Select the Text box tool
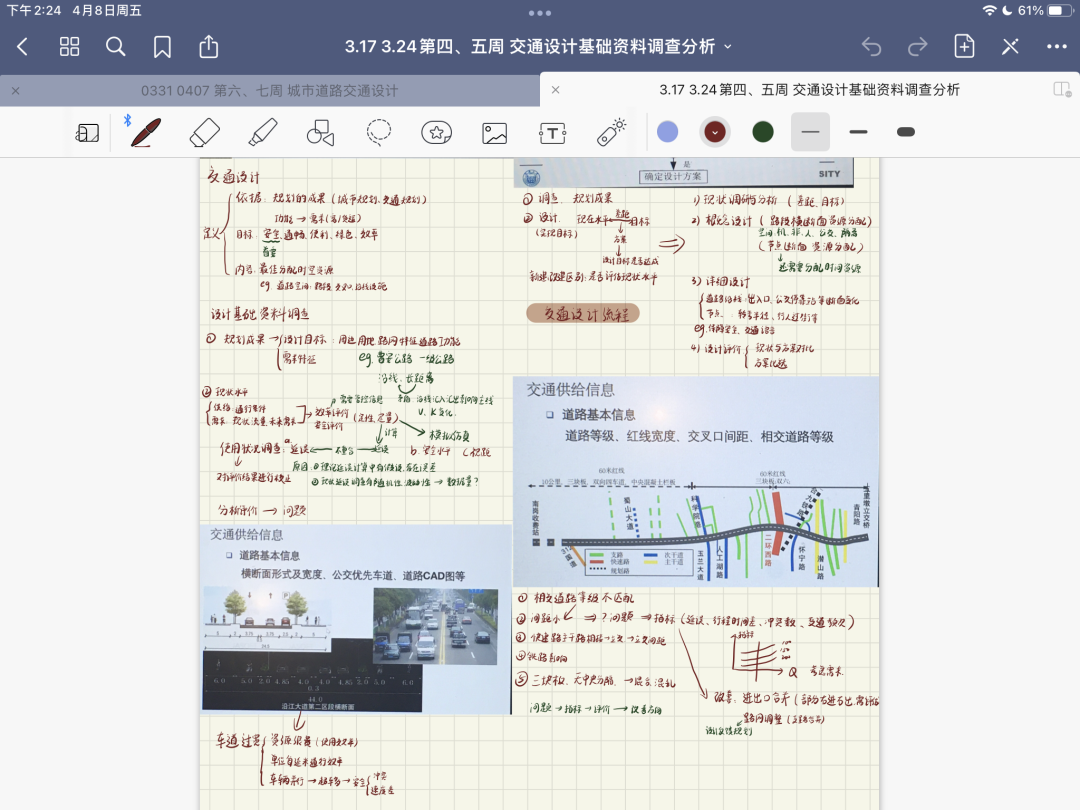 tap(552, 132)
